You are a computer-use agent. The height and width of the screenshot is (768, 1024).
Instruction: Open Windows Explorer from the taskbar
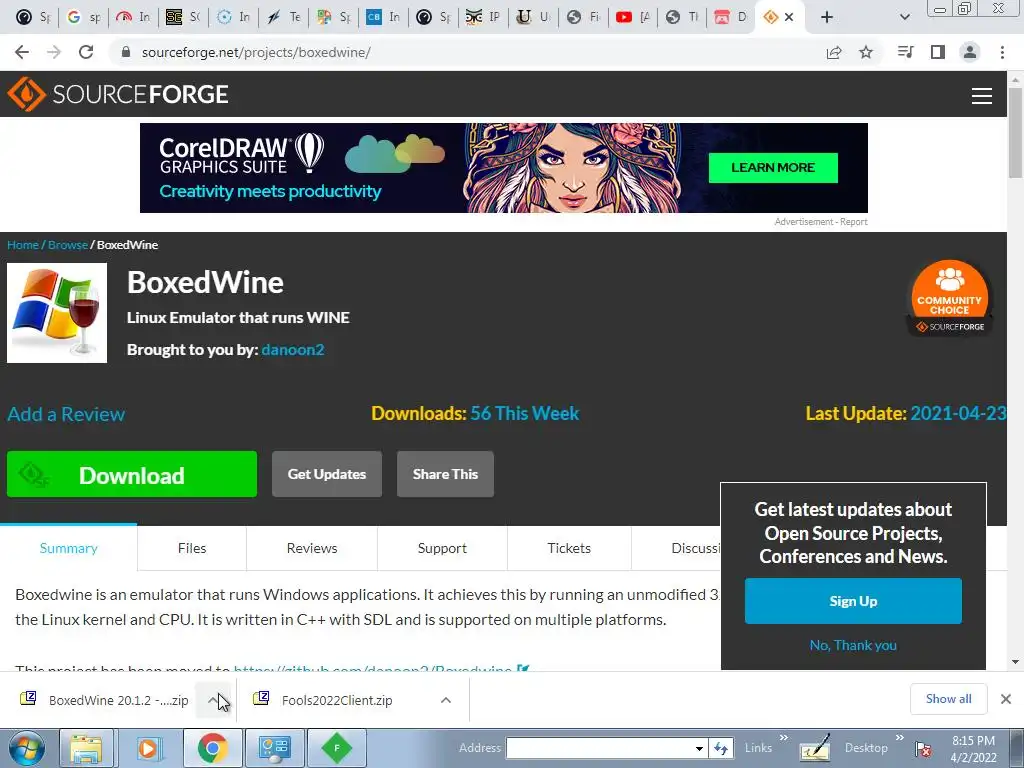[86, 748]
